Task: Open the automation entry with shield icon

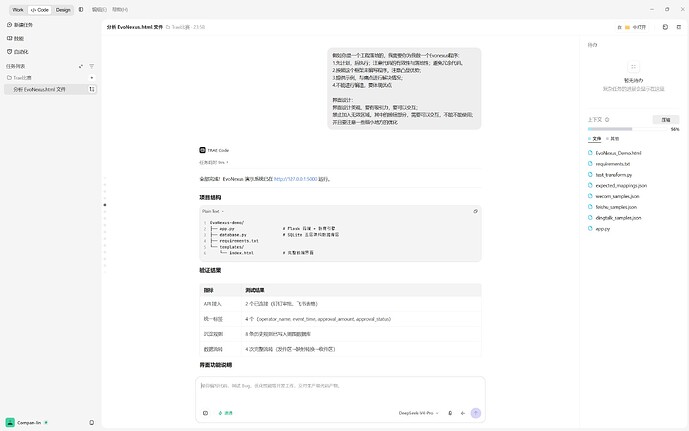Action: tap(18, 51)
